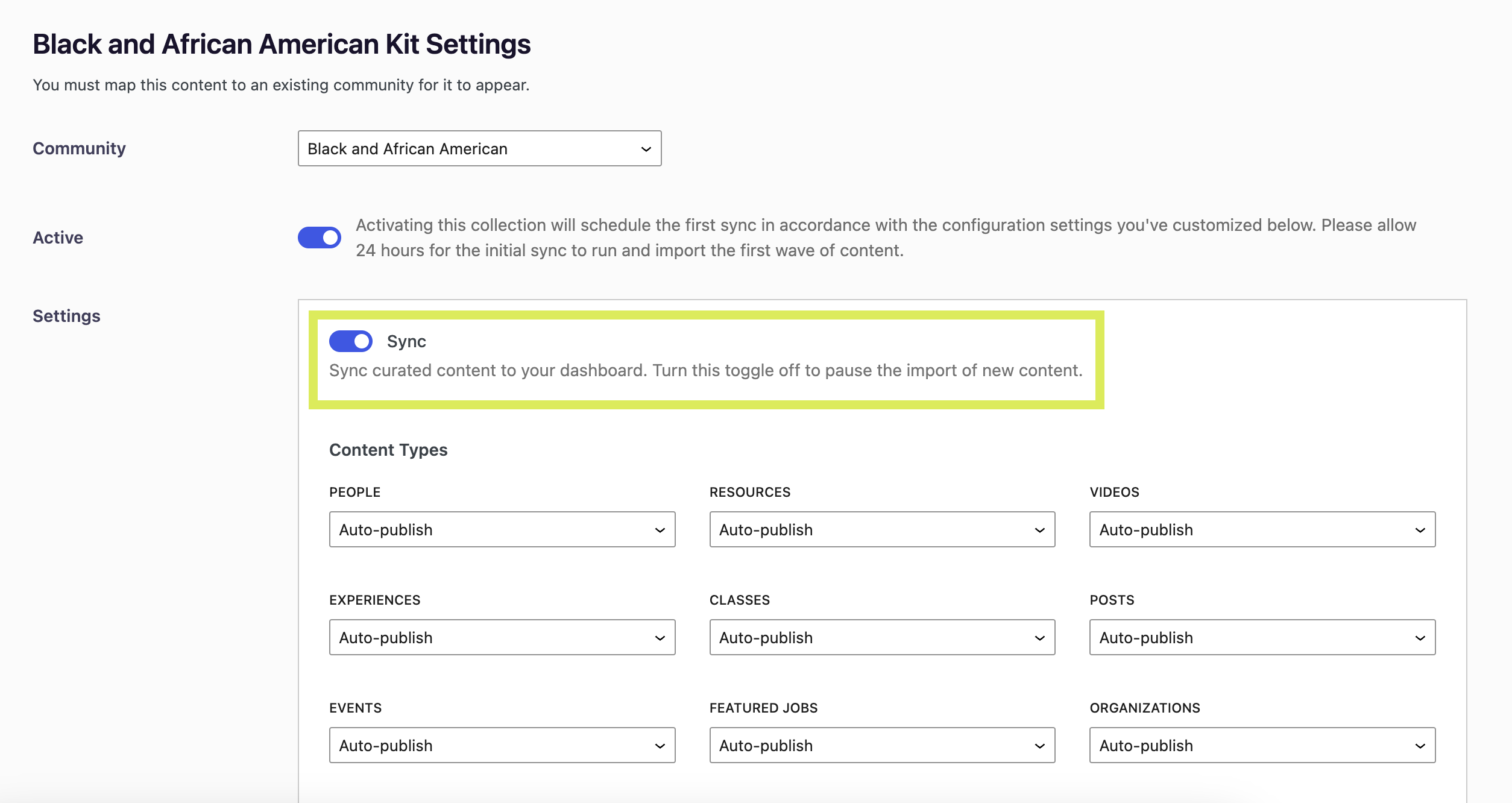
Task: Open the RESOURCES Auto-publish dropdown
Action: [881, 530]
